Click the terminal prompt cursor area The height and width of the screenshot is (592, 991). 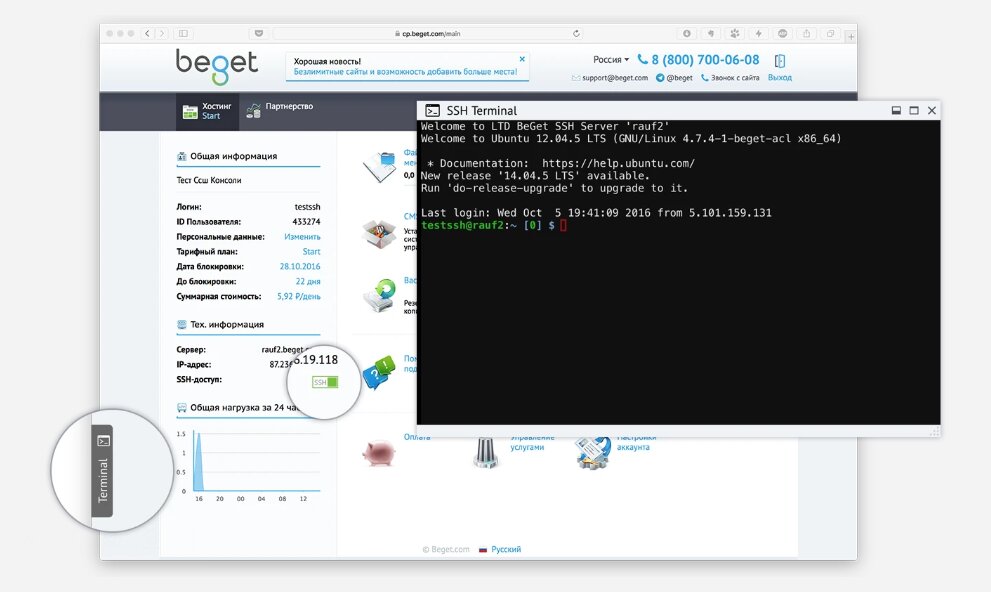563,226
